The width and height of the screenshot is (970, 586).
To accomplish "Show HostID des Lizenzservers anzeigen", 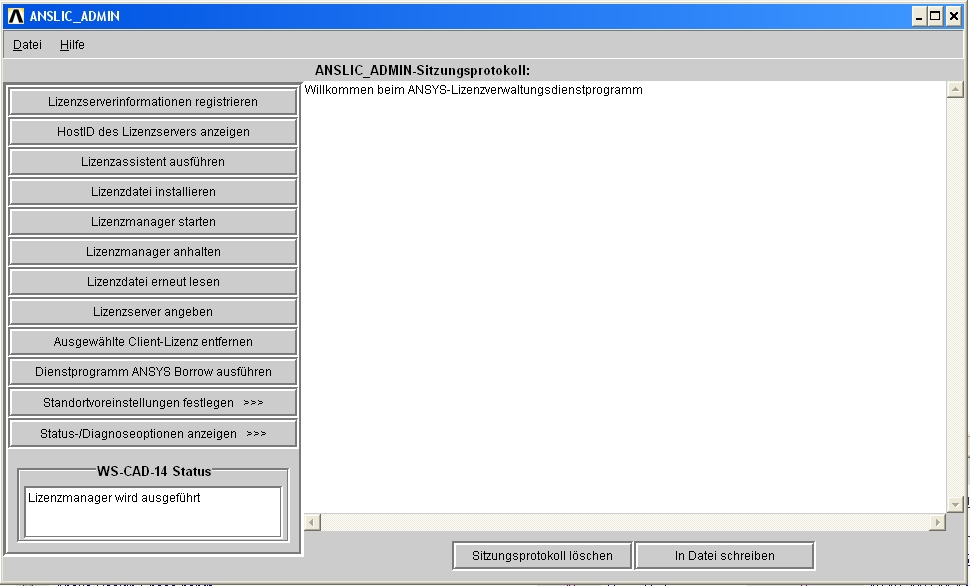I will [153, 132].
